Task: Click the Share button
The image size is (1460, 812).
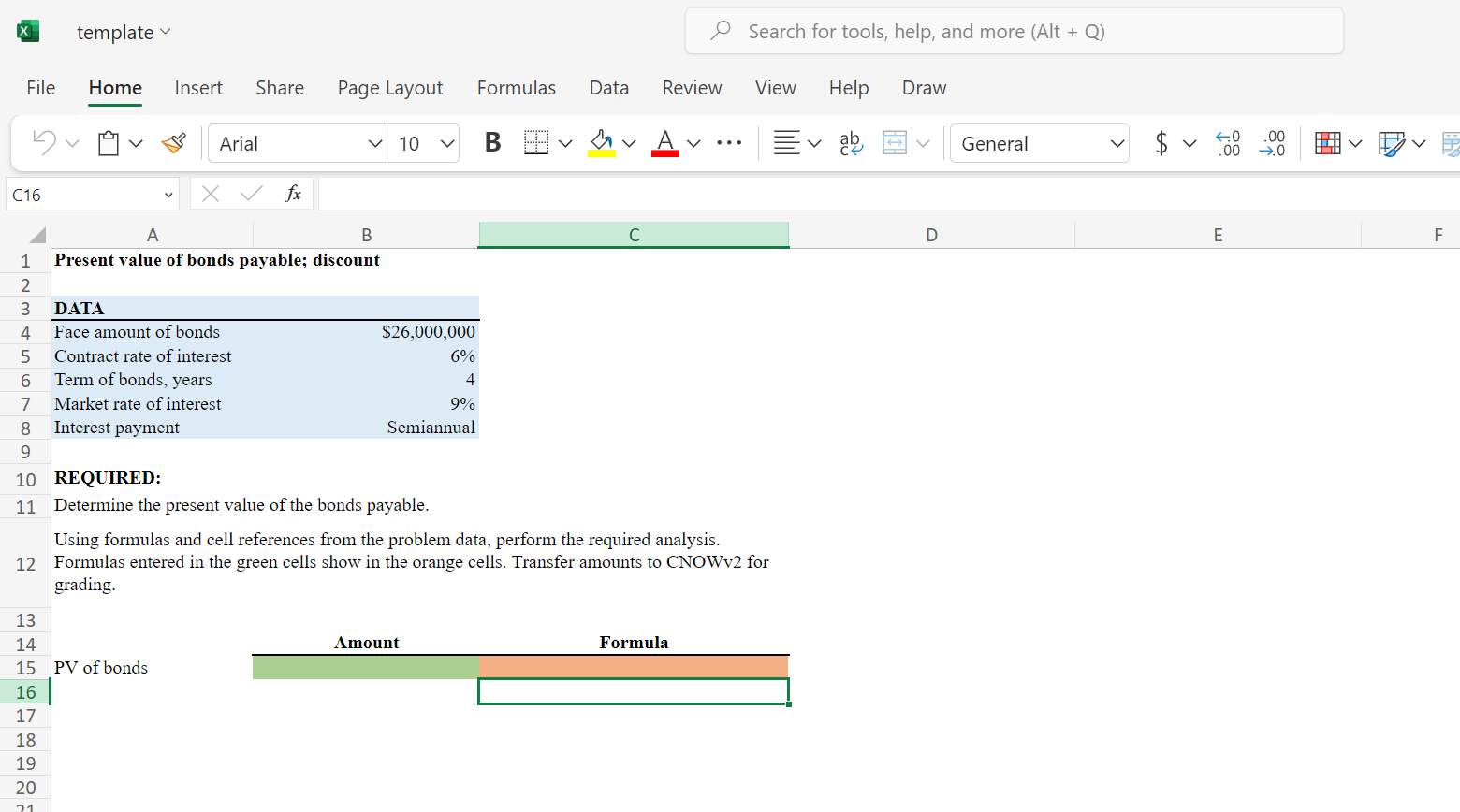Action: pos(280,87)
